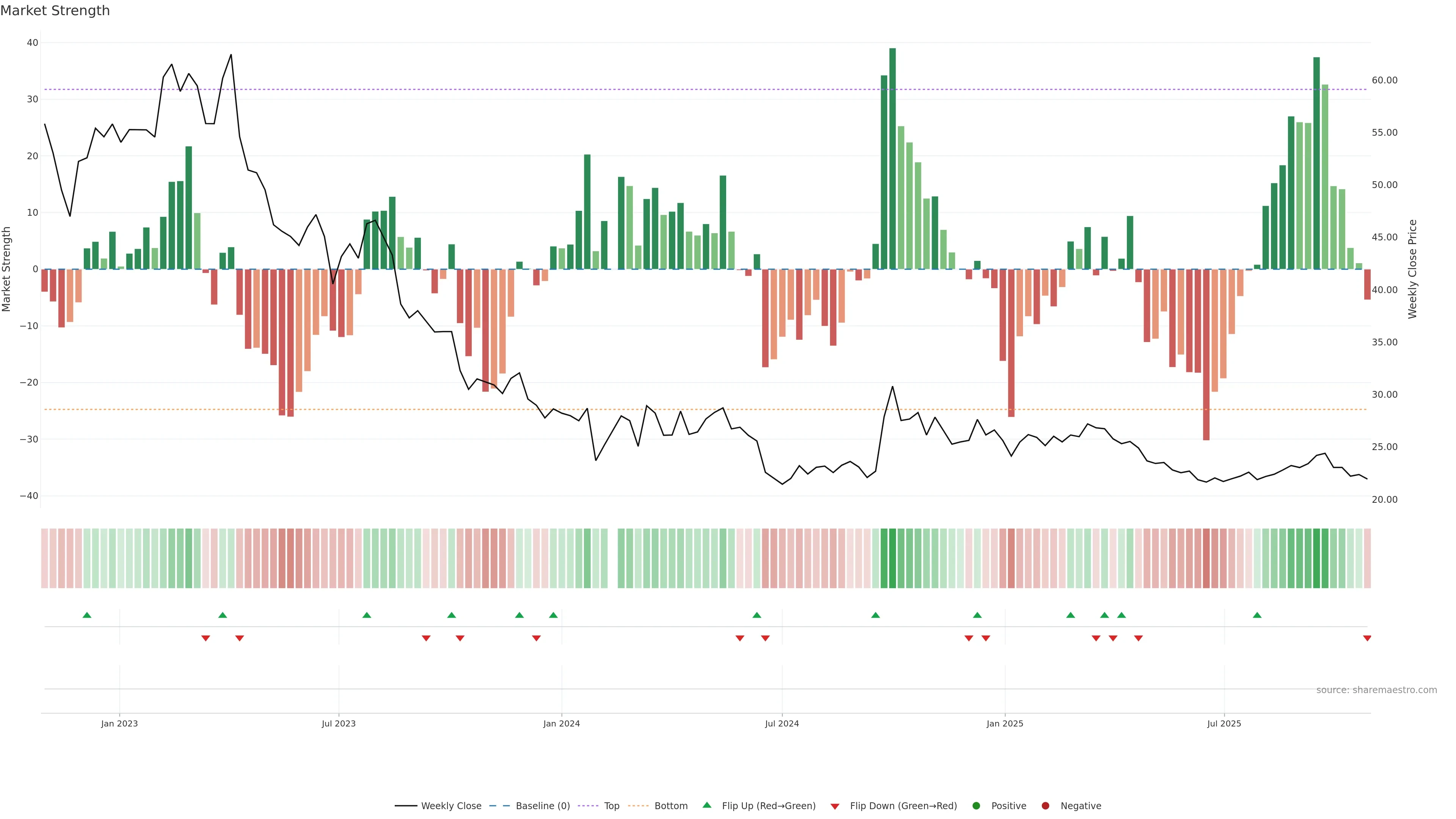Click the darkest green heatmap strip cell
The image size is (1456, 819).
pyautogui.click(x=893, y=559)
